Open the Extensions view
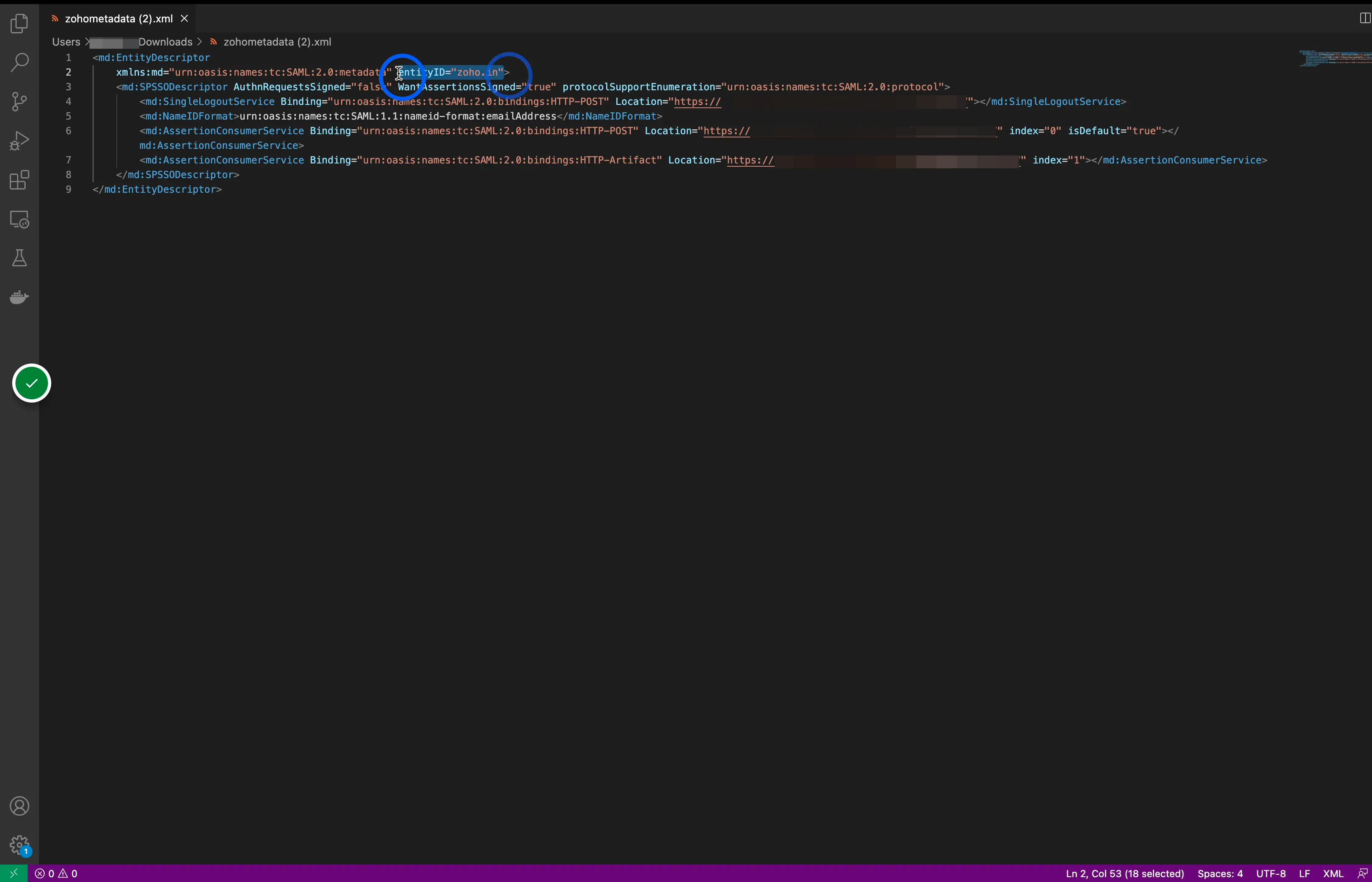Image resolution: width=1372 pixels, height=882 pixels. (x=20, y=180)
